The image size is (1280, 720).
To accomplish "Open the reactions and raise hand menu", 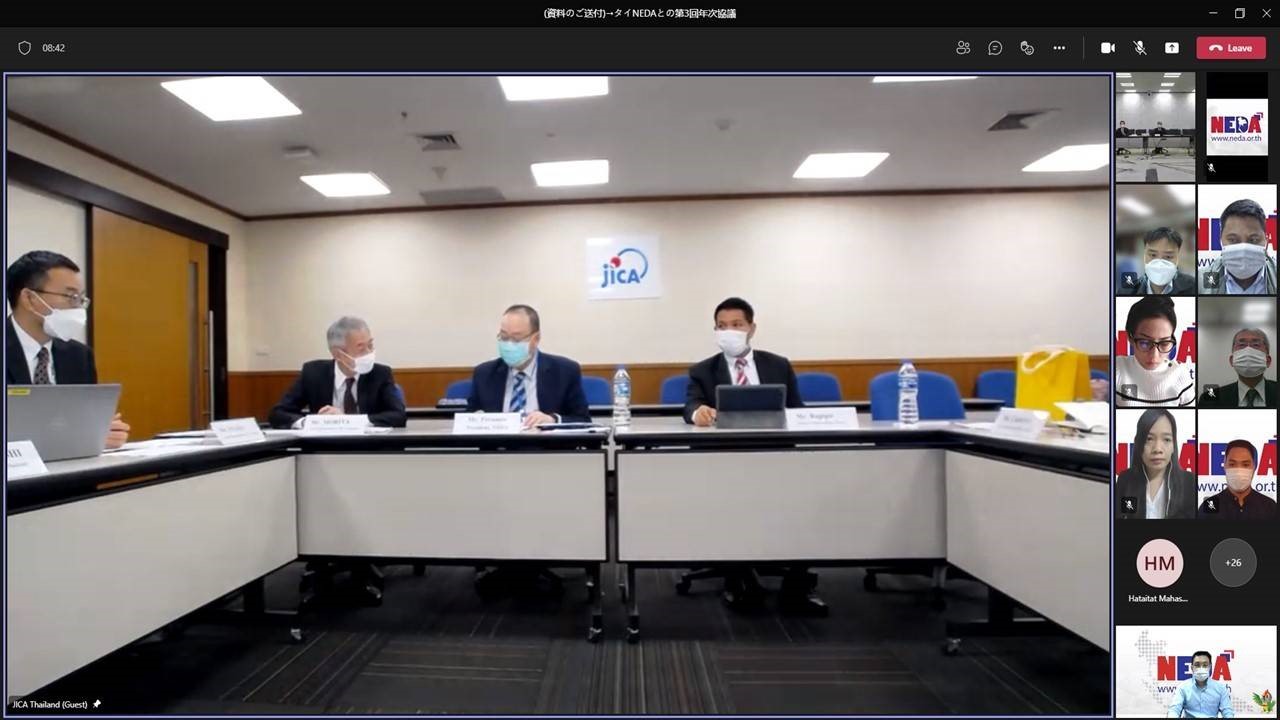I will 1027,48.
